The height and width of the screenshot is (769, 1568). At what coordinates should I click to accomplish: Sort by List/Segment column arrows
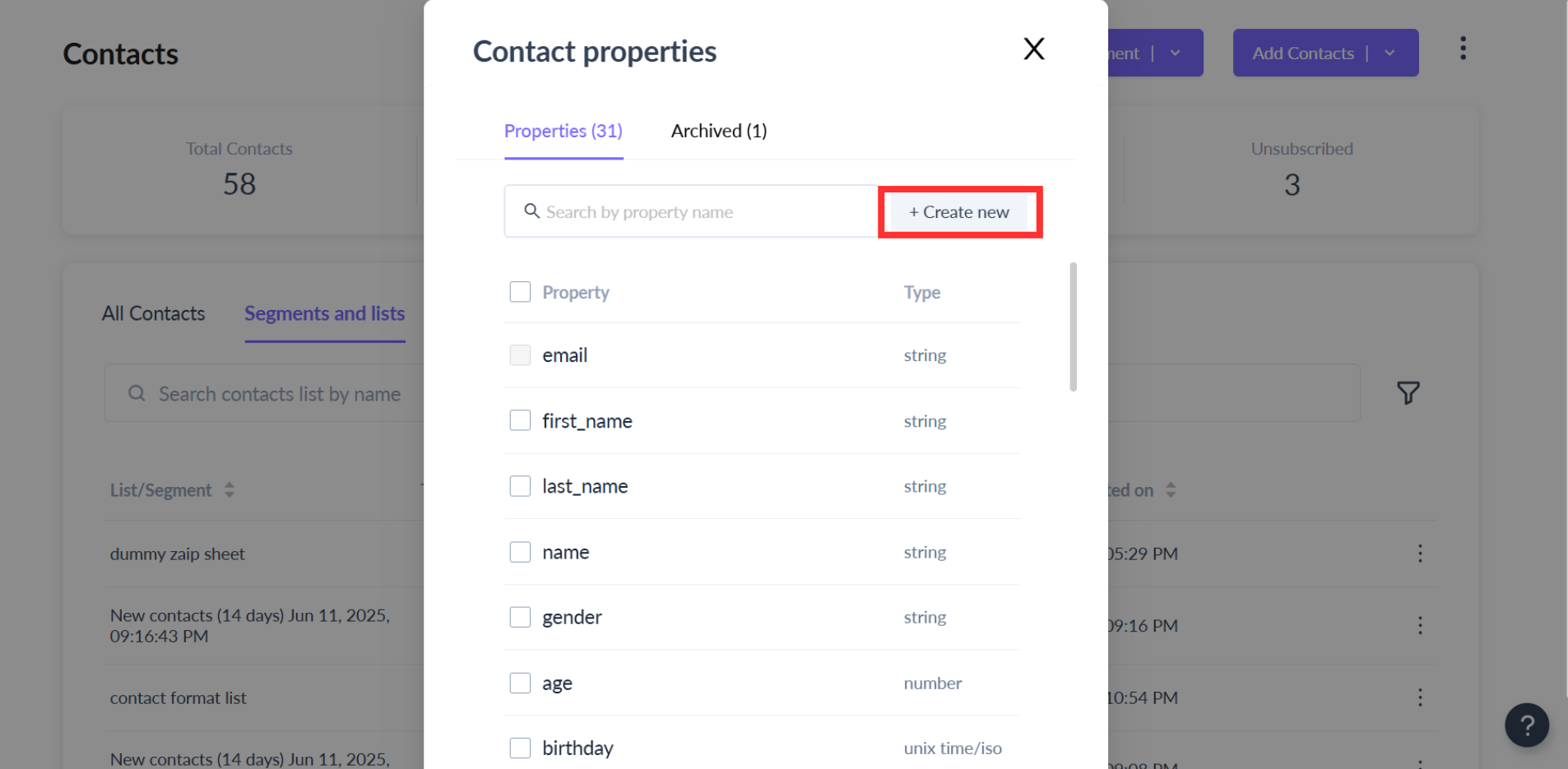(230, 490)
